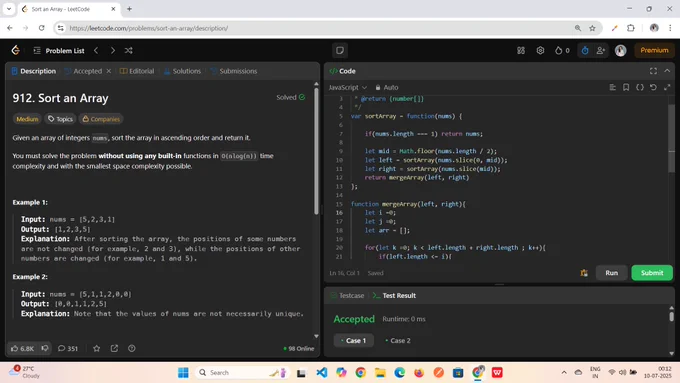Open the layout manager icon
The image size is (680, 383).
(521, 50)
